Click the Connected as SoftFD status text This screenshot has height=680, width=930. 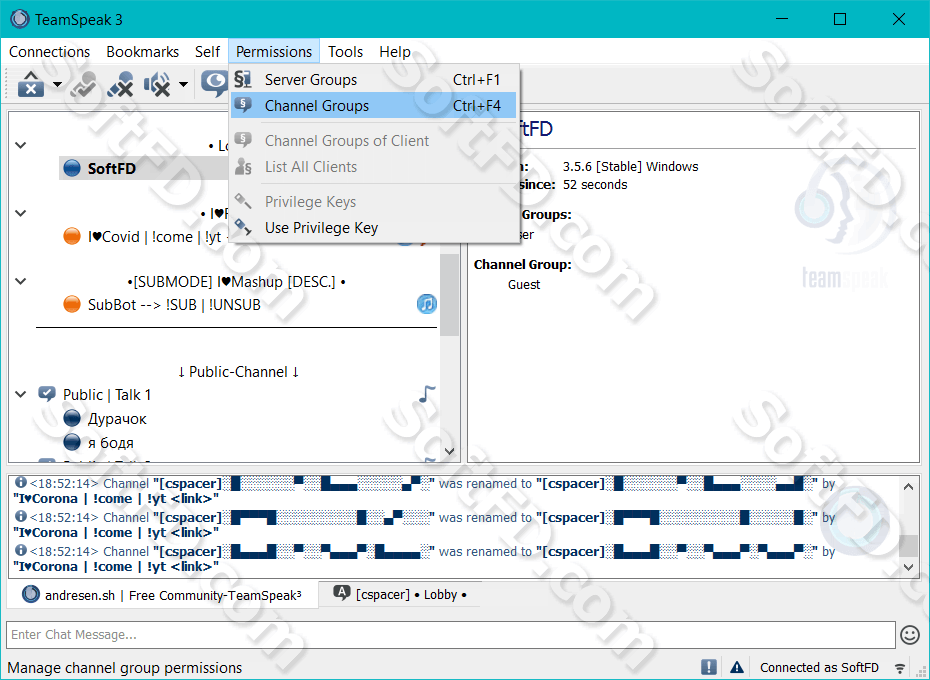point(819,668)
